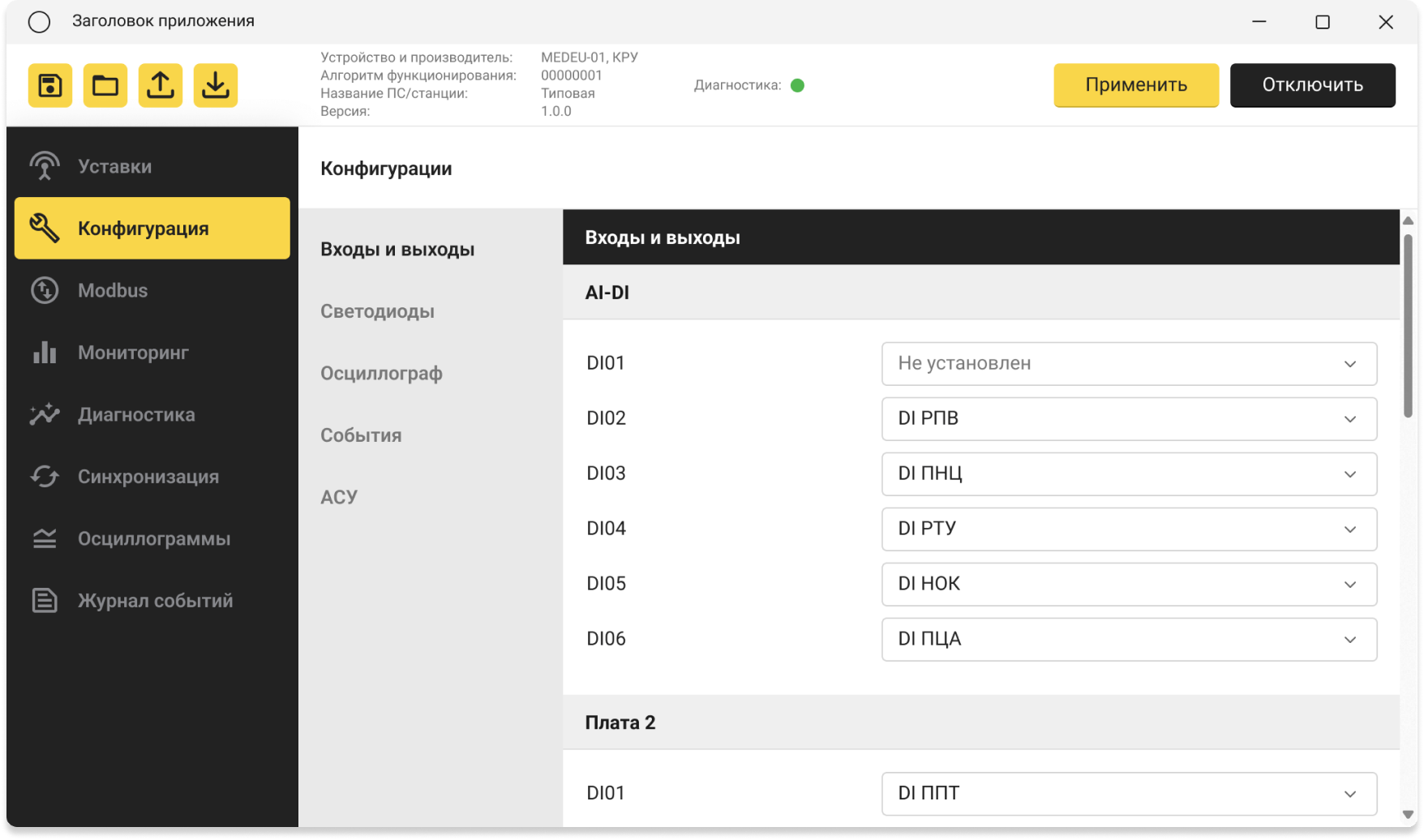Click the download arrow icon in toolbar
Image resolution: width=1424 pixels, height=840 pixels.
tap(216, 85)
